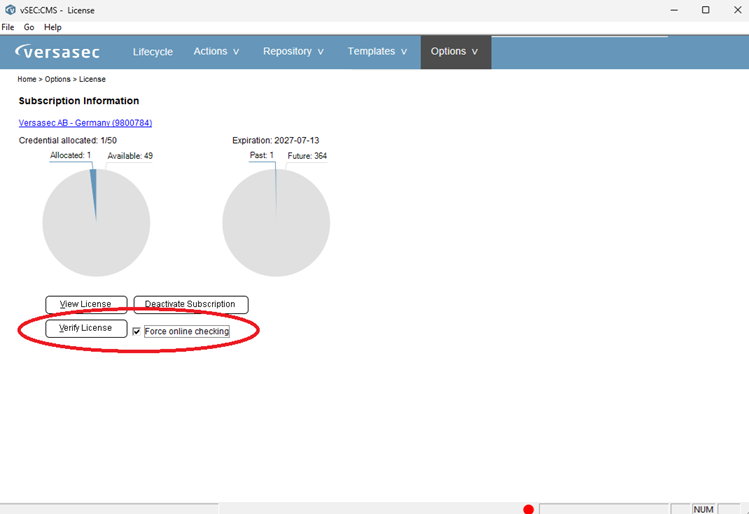Viewport: 749px width, 514px height.
Task: Click the 'Future: 364' chart label
Action: (307, 156)
